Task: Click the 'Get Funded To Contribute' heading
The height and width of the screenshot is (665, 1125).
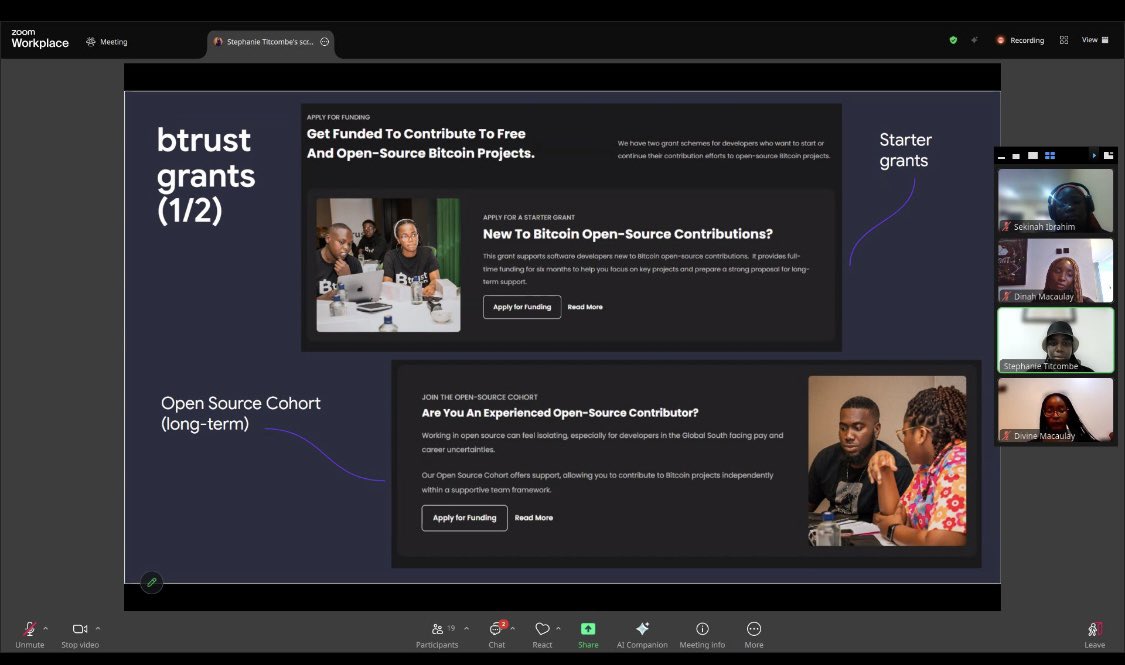Action: pos(420,143)
